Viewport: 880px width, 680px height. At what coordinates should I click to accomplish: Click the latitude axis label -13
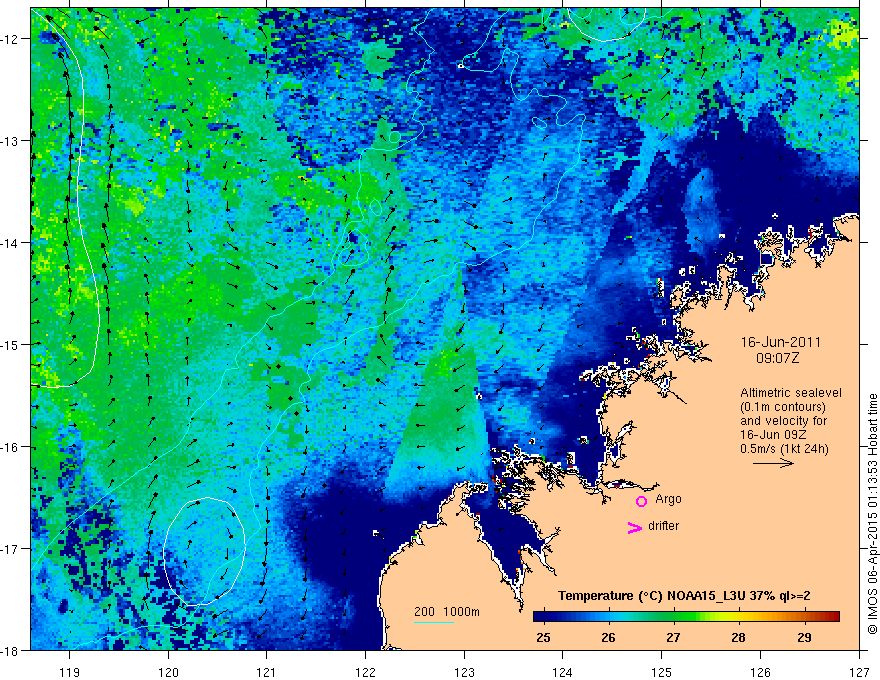tap(10, 140)
